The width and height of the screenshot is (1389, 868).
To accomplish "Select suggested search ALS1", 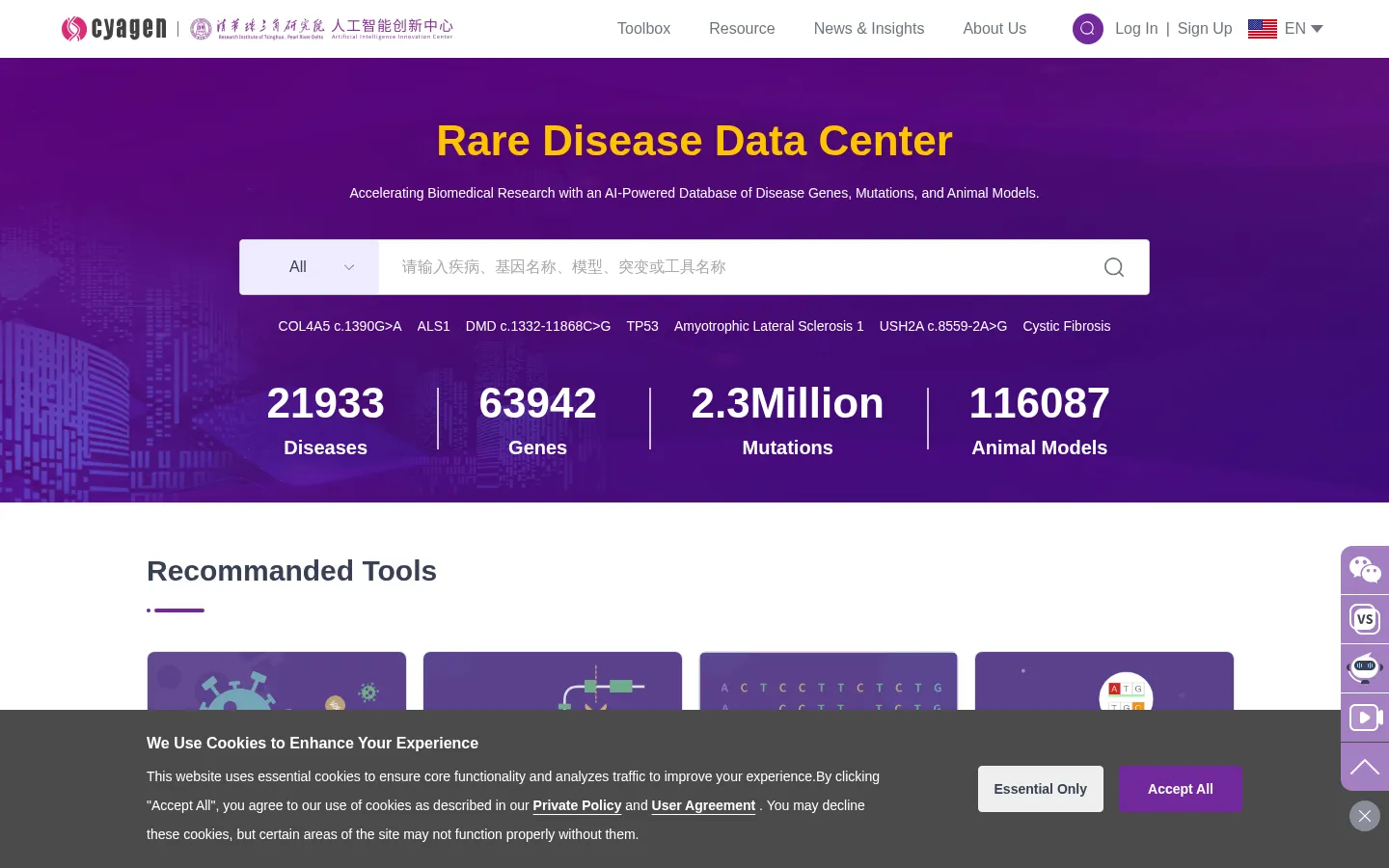I will [434, 326].
